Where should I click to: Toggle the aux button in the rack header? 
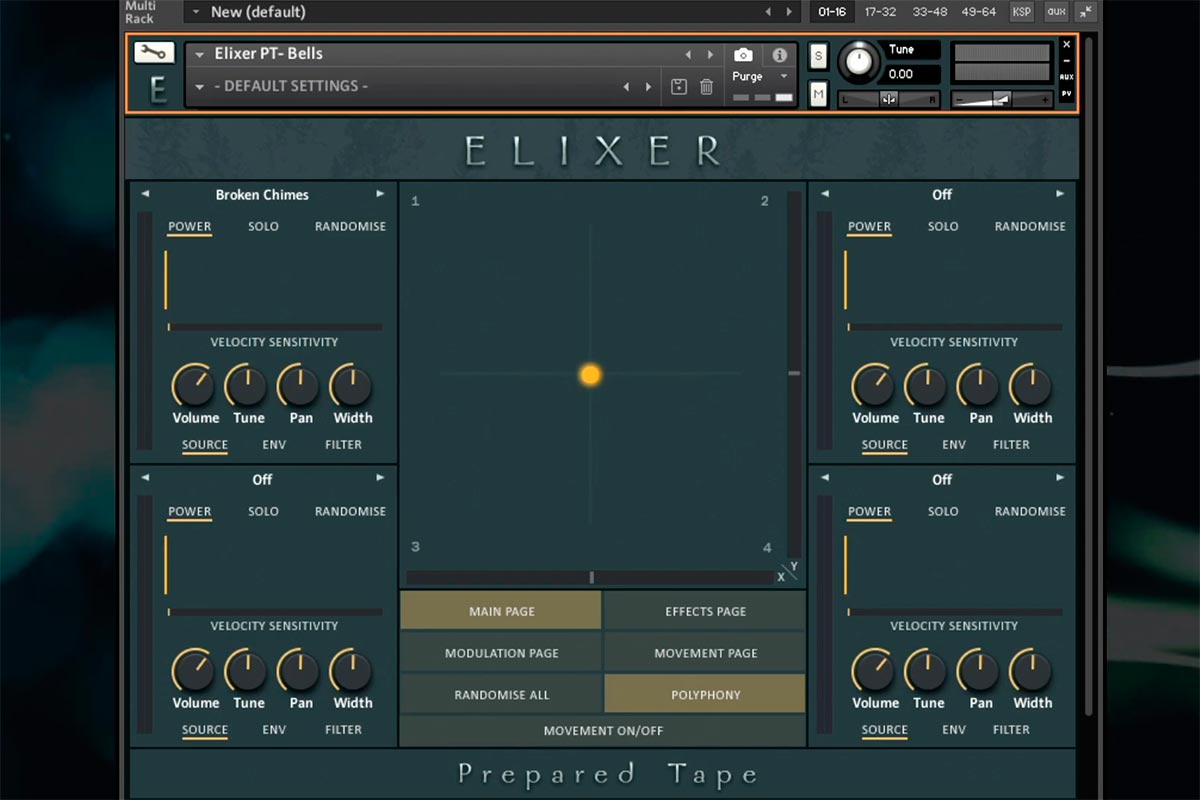1056,12
